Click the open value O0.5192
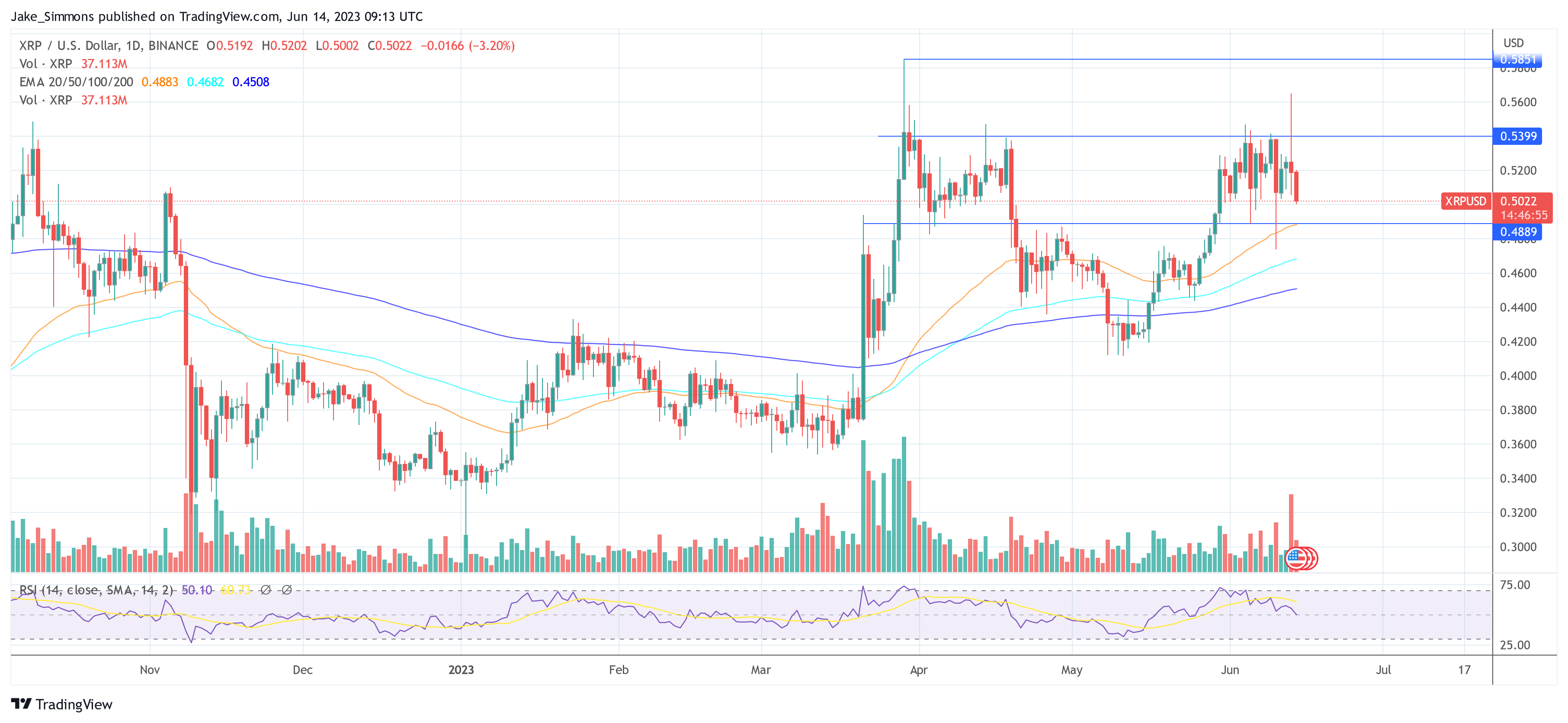1568x723 pixels. click(x=230, y=46)
